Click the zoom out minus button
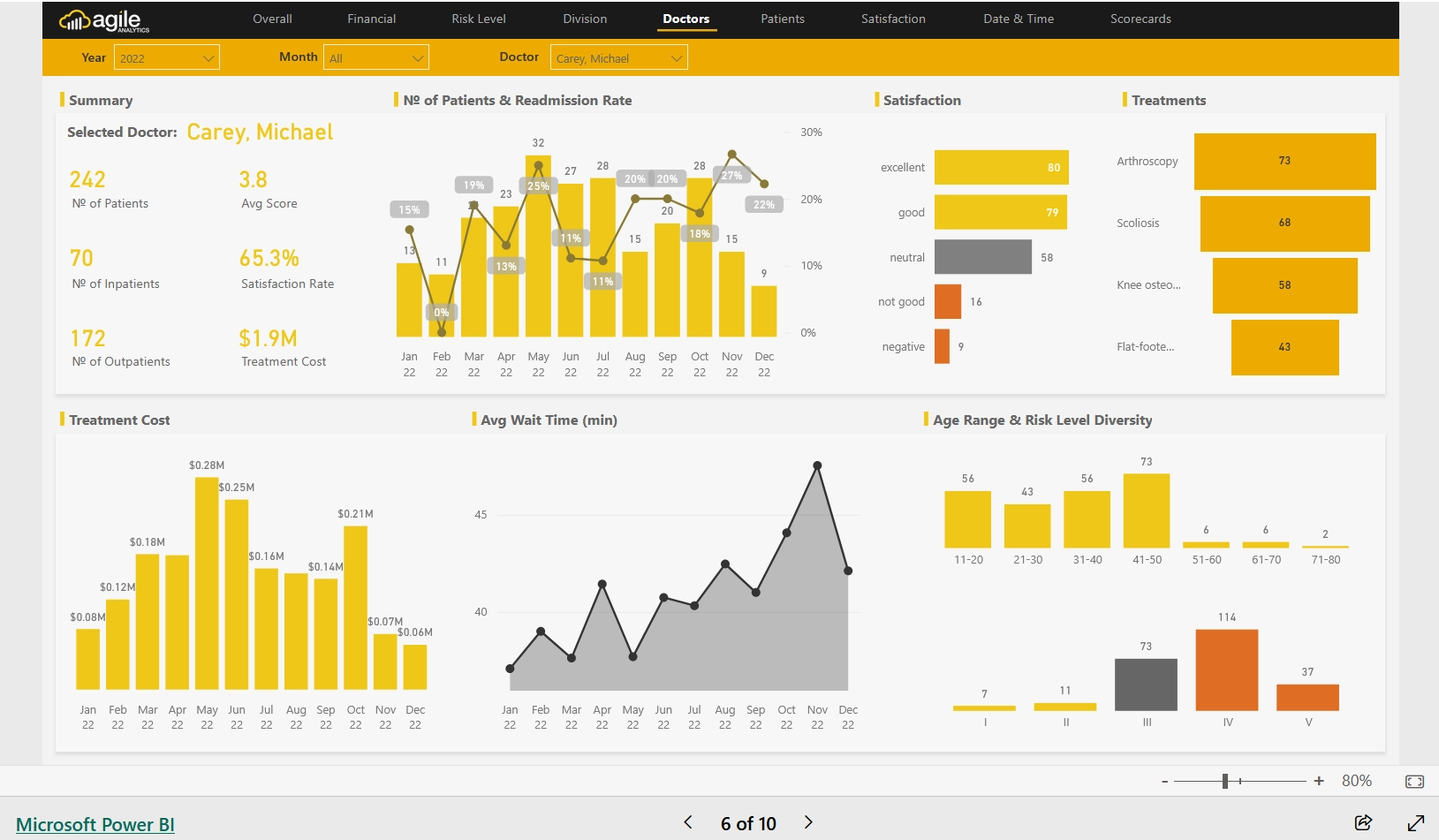The width and height of the screenshot is (1439, 840). click(1164, 781)
